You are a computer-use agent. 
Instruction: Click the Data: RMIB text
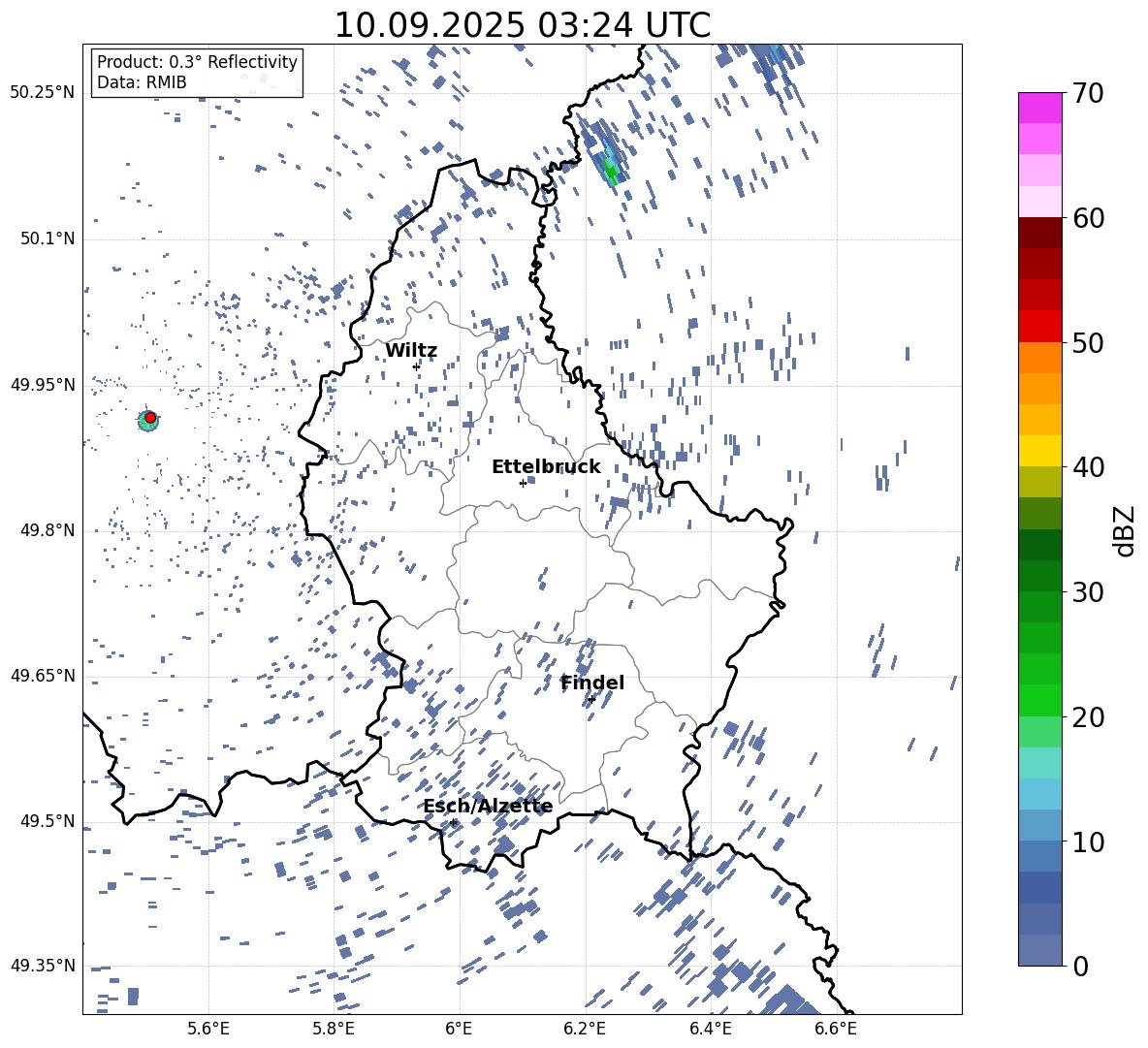pyautogui.click(x=142, y=82)
